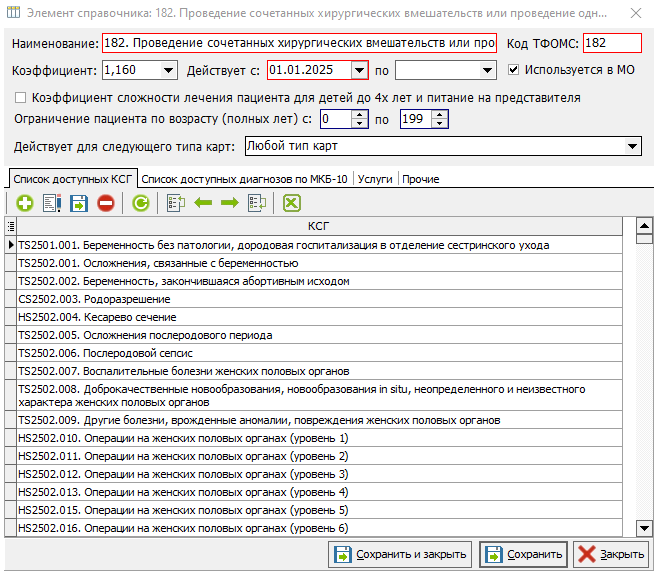658x571 pixels.
Task: Click the green refresh list icon
Action: coord(141,203)
